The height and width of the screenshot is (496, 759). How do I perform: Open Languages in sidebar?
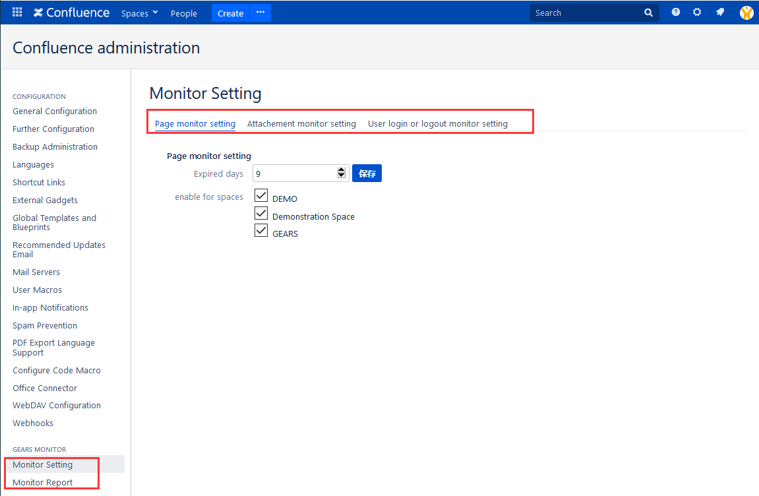(x=33, y=165)
